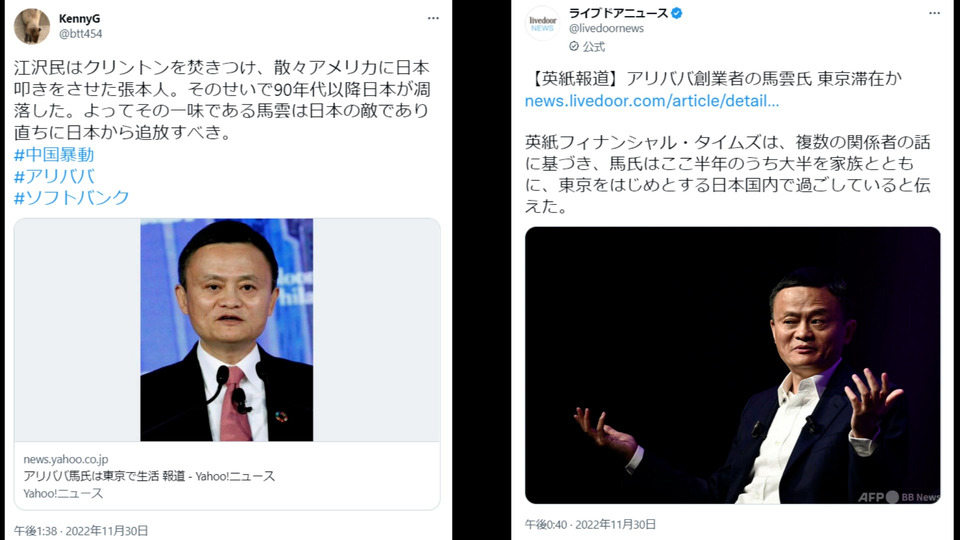The image size is (960, 540).
Task: Open more options on the livedoor tweet
Action: (x=934, y=13)
